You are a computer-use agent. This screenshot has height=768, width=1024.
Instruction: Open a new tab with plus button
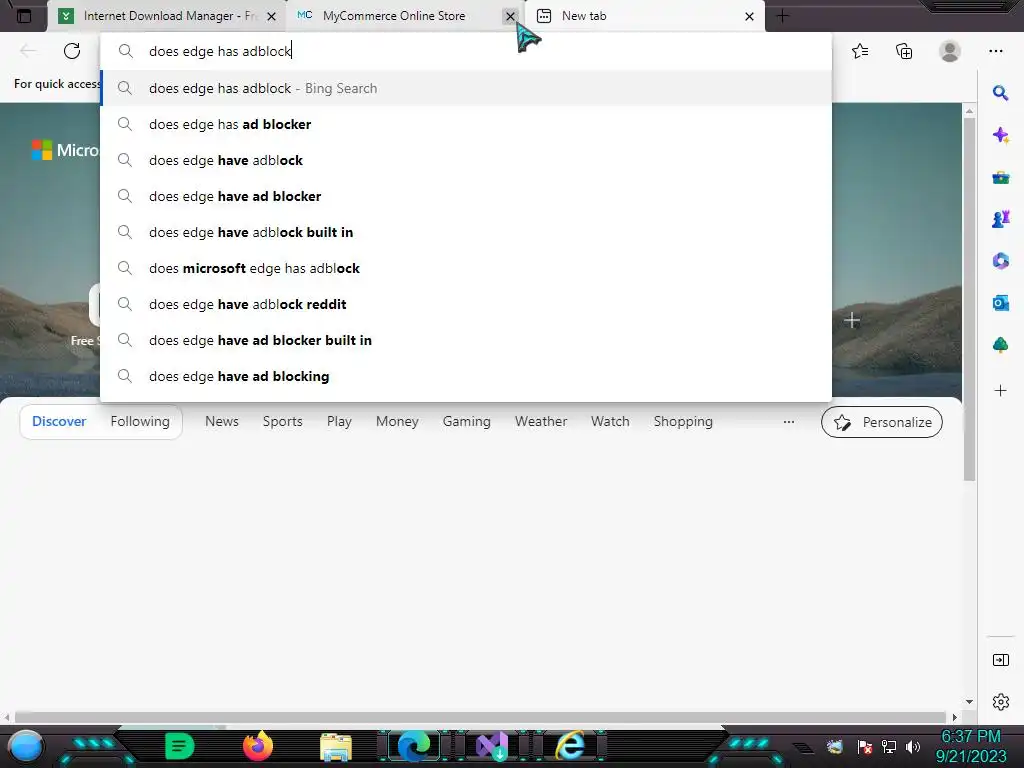(782, 16)
